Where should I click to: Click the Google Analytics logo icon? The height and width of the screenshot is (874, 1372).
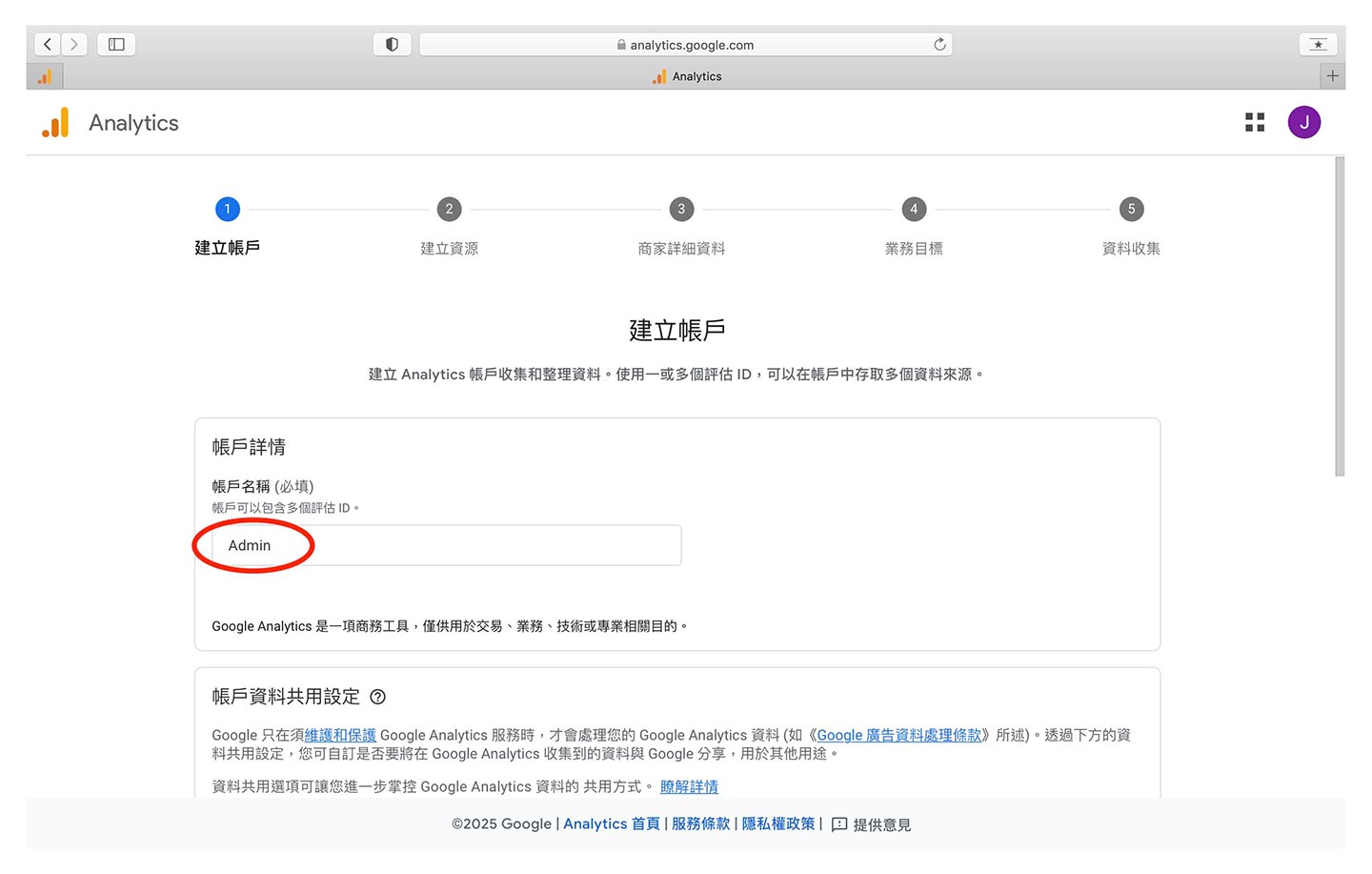tap(55, 123)
